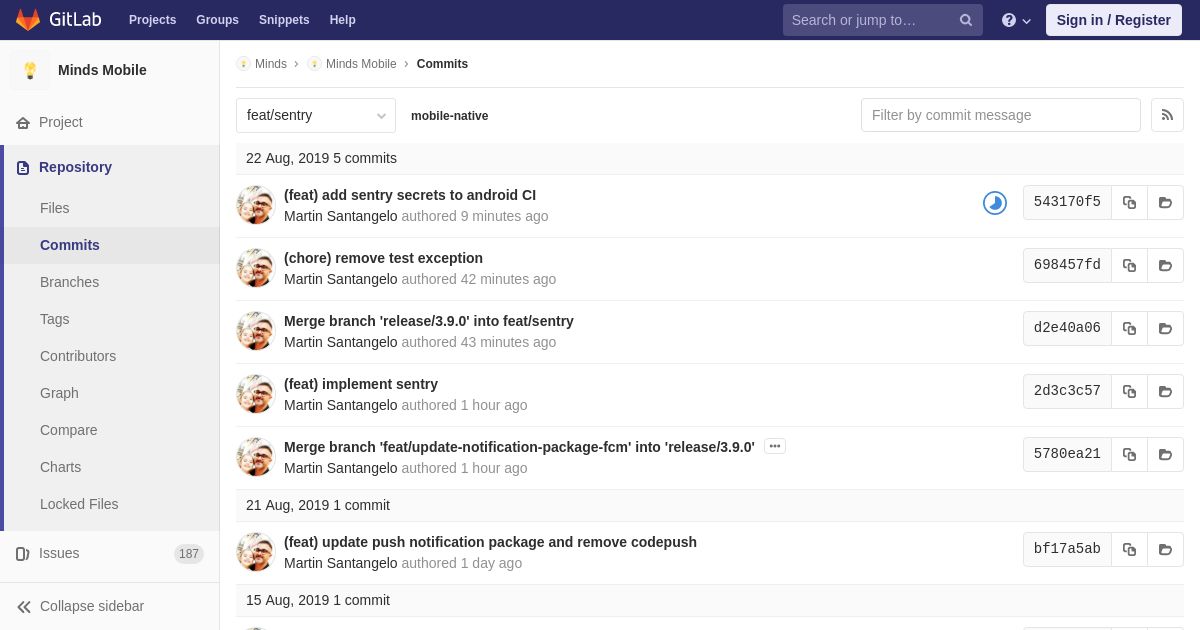The height and width of the screenshot is (630, 1200).
Task: Click the Filter by commit message field
Action: click(x=1000, y=115)
